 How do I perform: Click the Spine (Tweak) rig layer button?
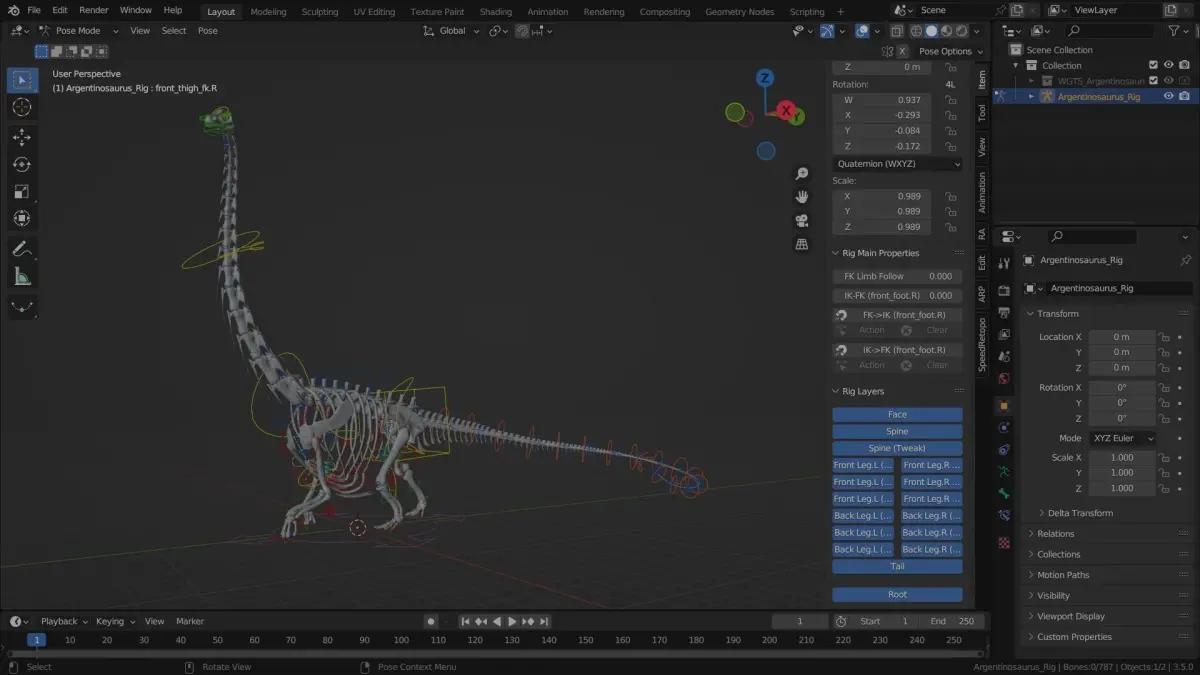(x=897, y=448)
